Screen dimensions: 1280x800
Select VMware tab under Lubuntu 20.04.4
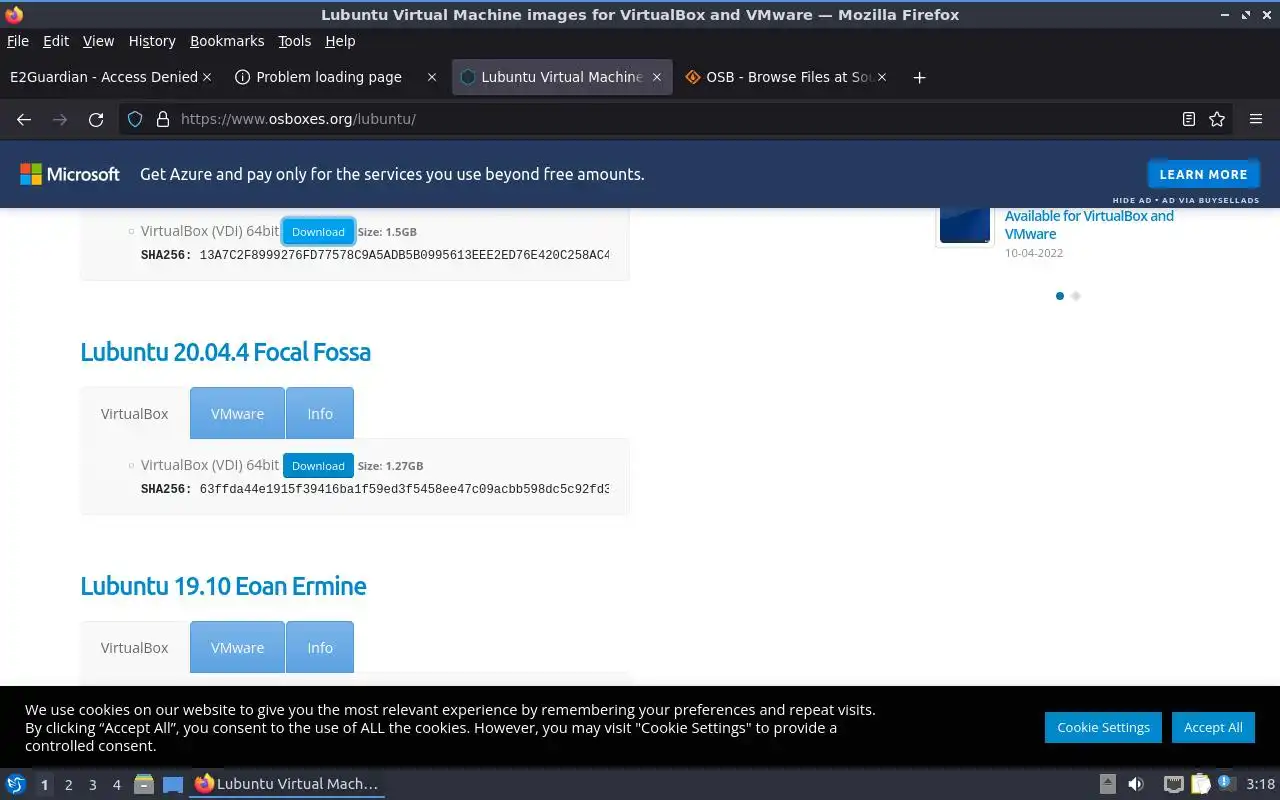[x=237, y=414]
